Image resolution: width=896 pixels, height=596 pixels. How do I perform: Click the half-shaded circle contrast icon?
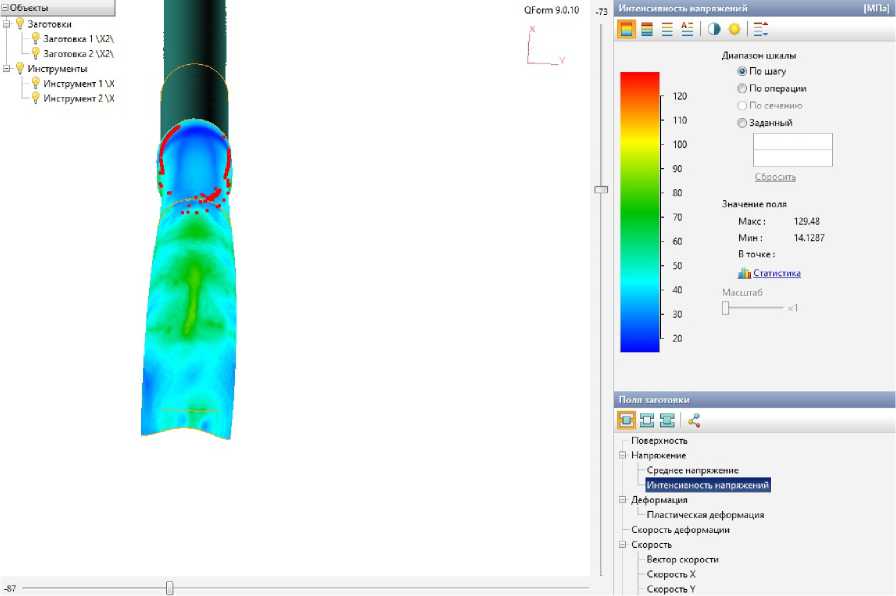(714, 30)
